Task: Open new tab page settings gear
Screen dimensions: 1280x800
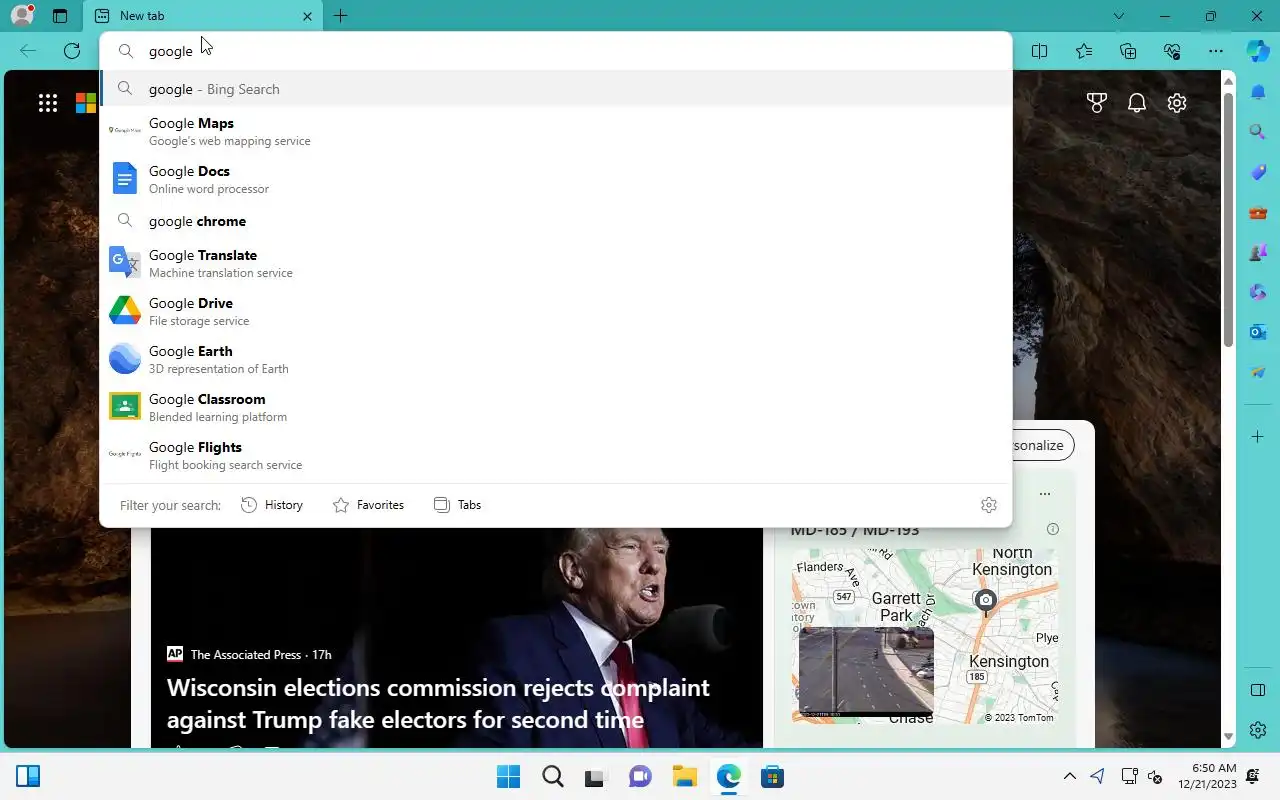Action: [1177, 103]
